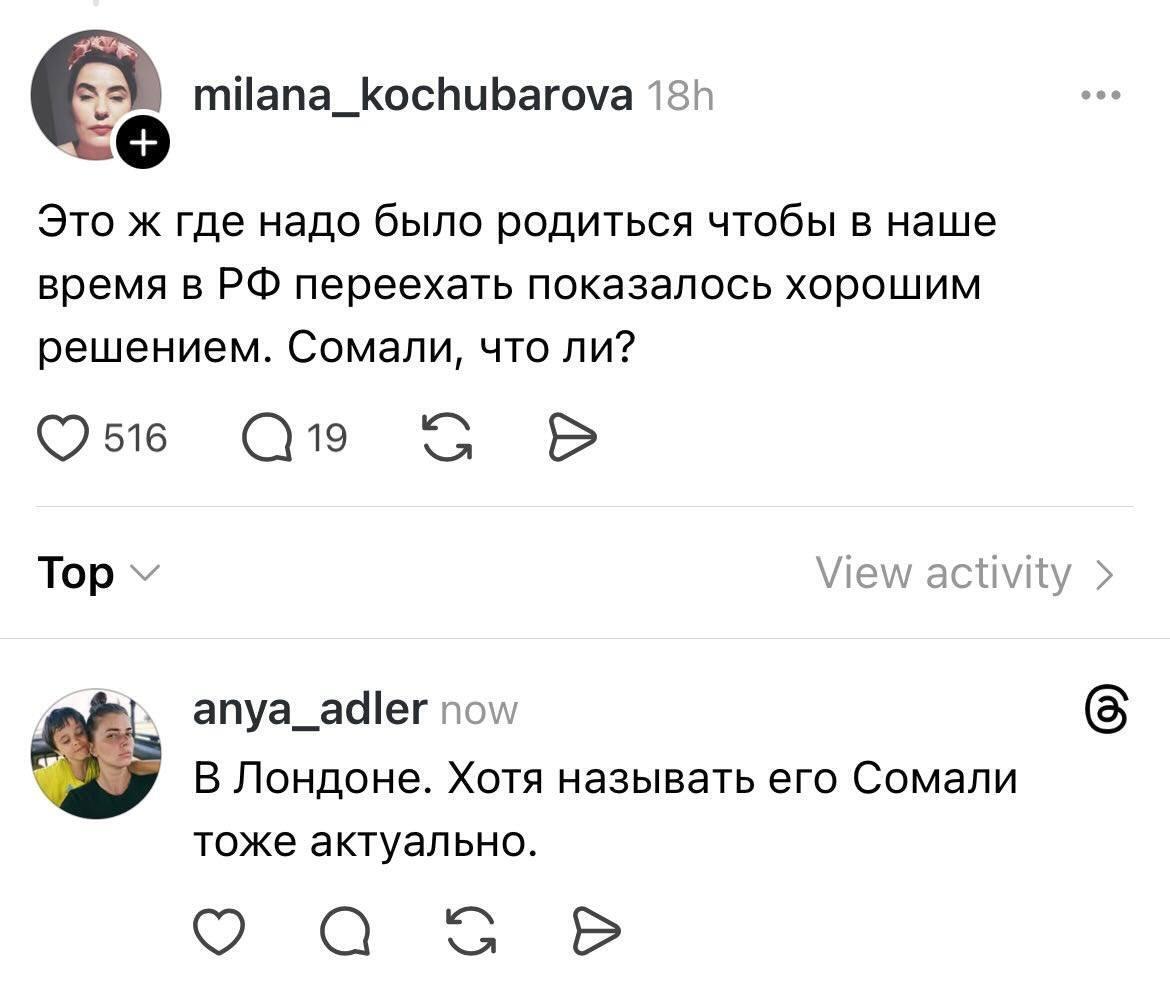The width and height of the screenshot is (1170, 994).
Task: Open View activity
Action: pos(964,573)
